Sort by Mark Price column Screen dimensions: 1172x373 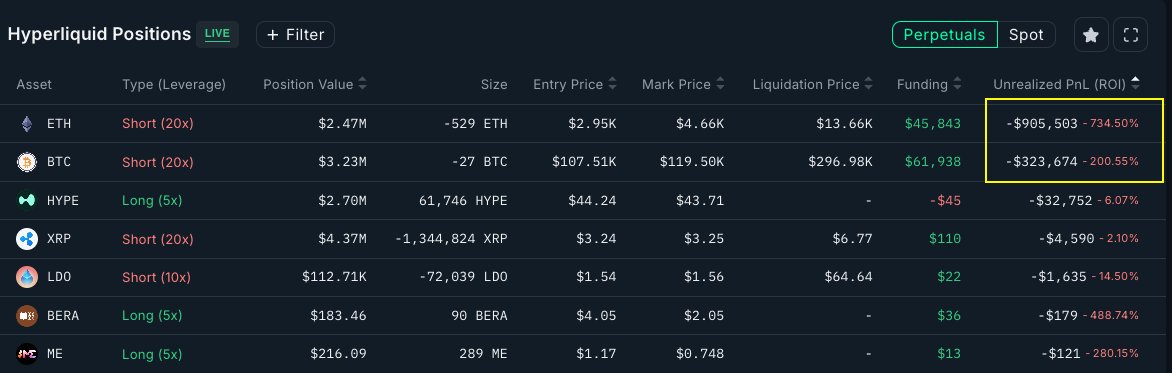coord(683,84)
